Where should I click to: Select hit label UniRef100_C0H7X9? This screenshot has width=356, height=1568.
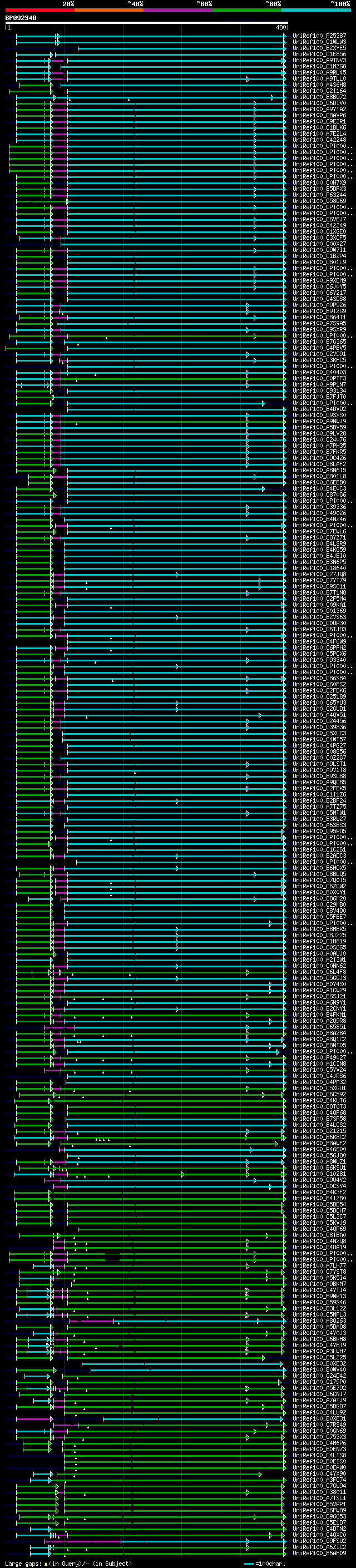click(x=319, y=182)
